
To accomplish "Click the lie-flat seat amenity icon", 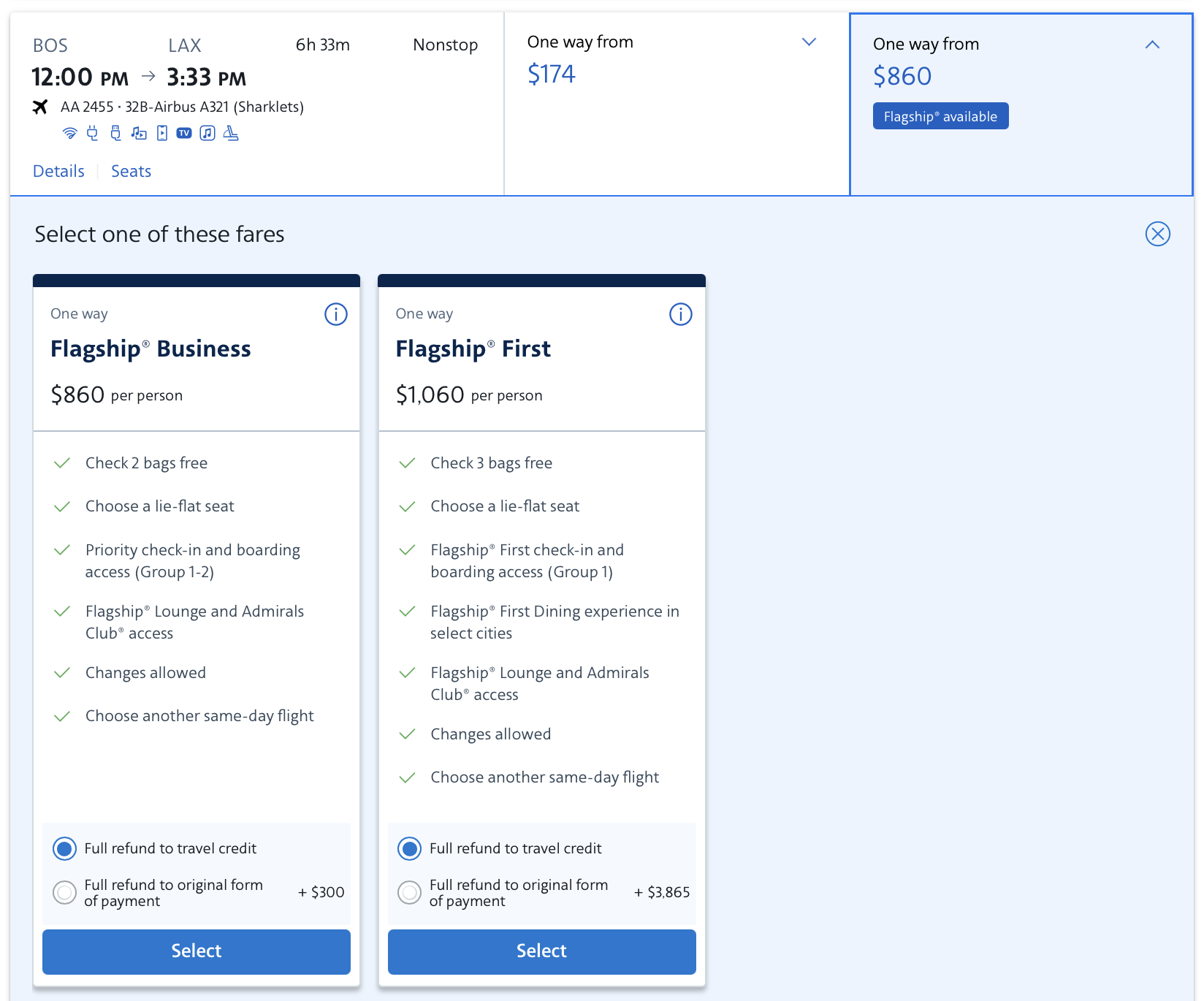I will [x=231, y=133].
